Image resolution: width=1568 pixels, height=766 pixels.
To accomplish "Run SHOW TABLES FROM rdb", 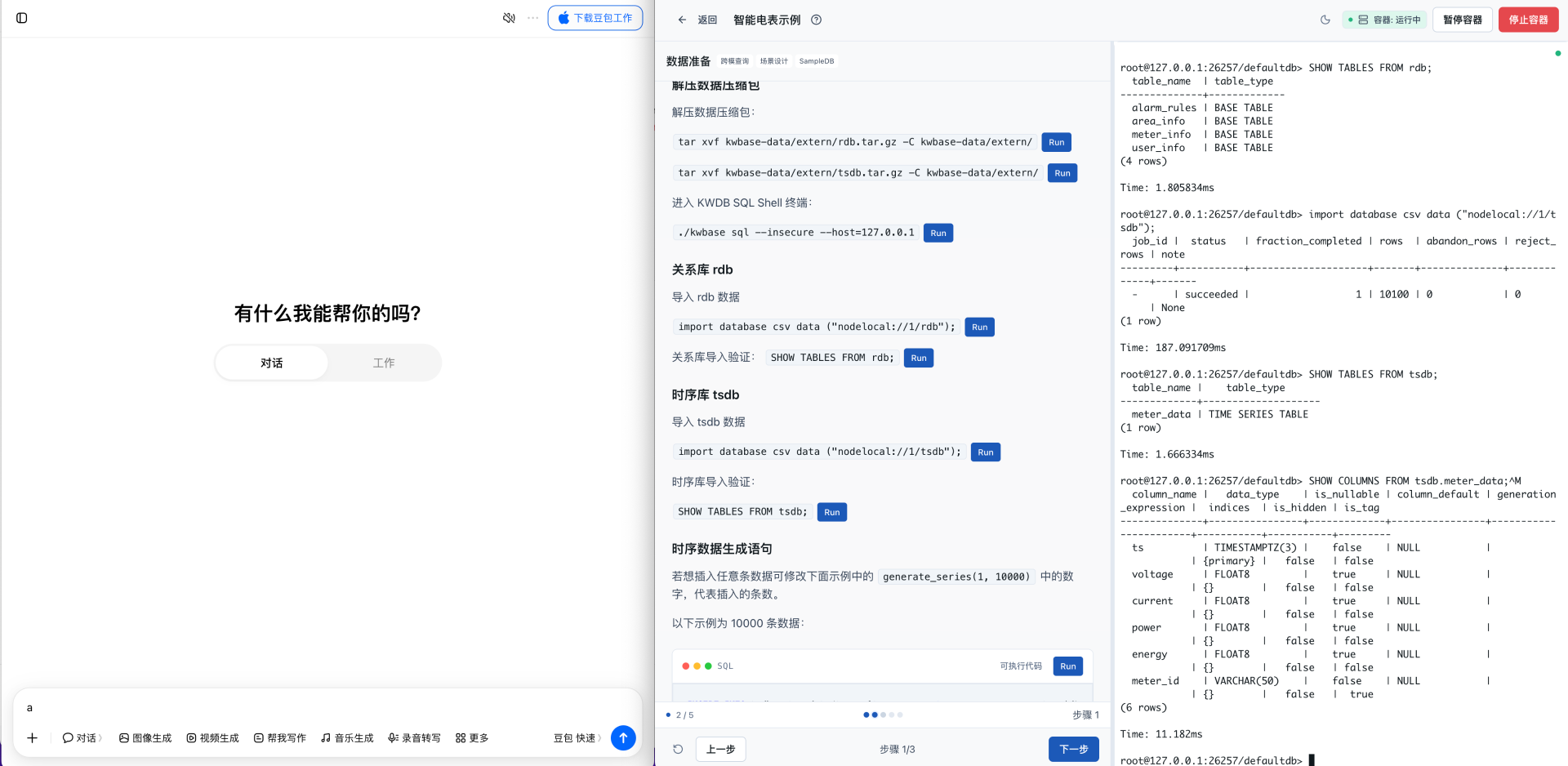I will 919,359.
